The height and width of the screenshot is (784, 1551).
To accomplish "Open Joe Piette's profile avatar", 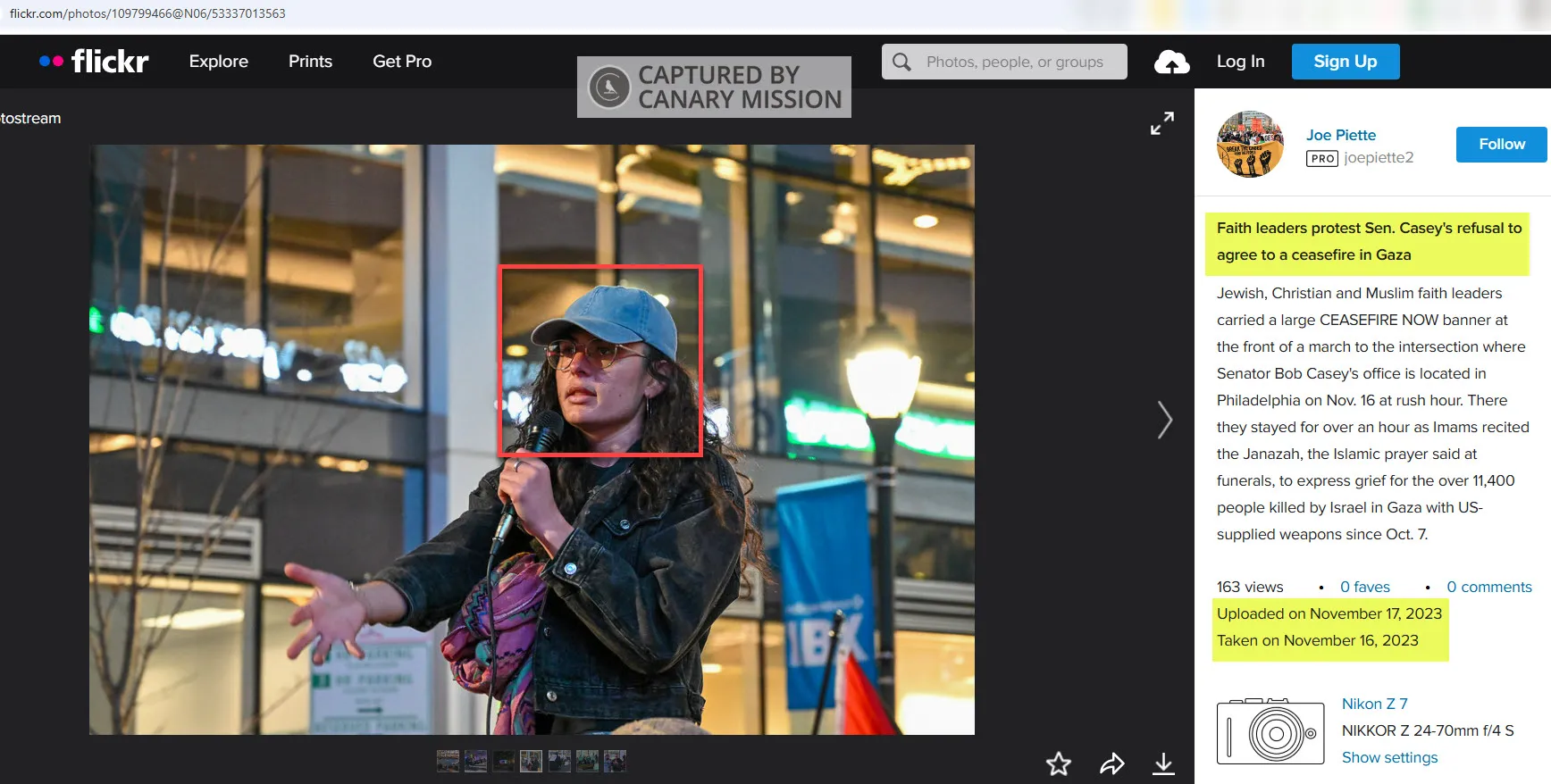I will coord(1250,145).
